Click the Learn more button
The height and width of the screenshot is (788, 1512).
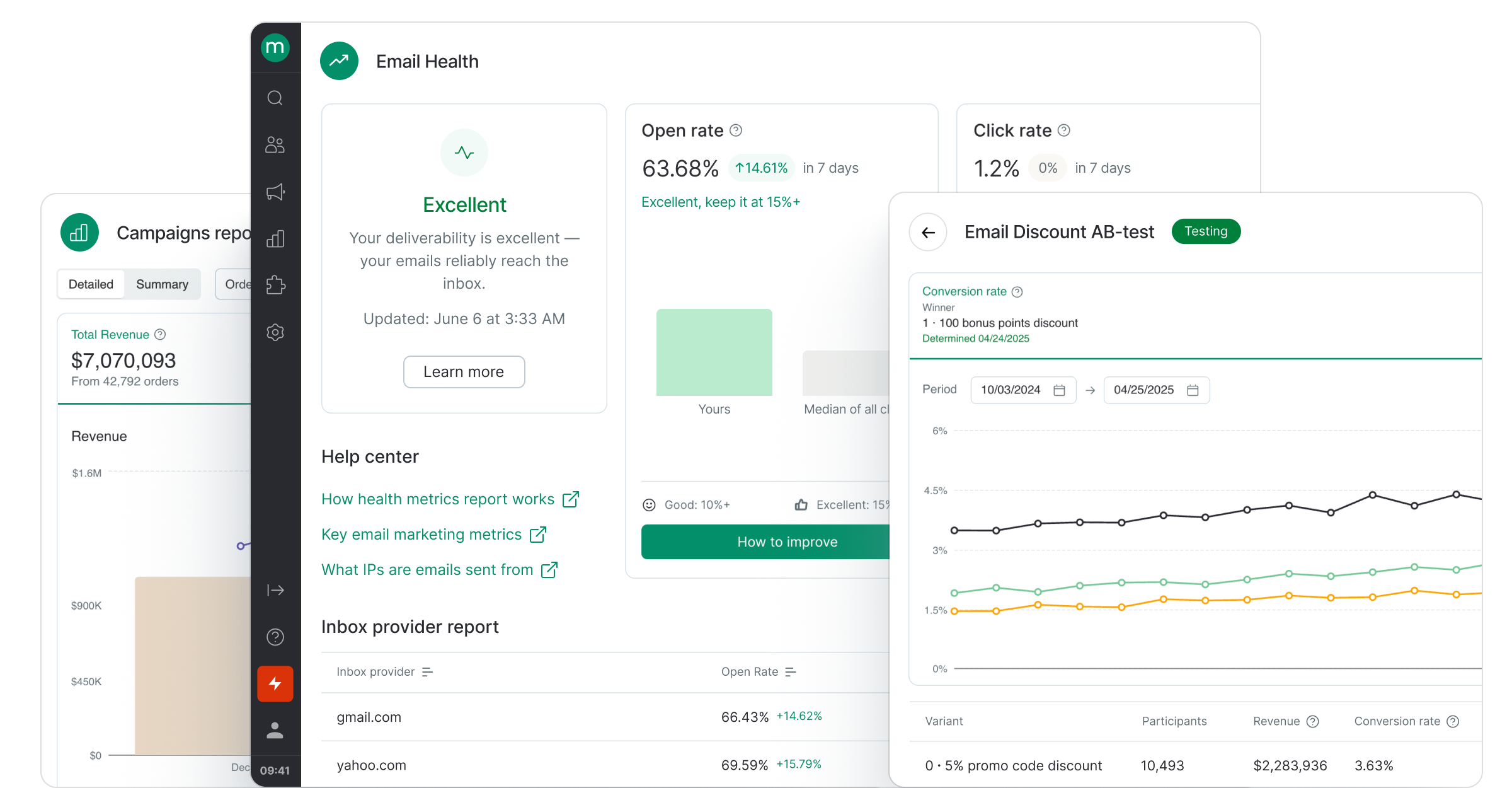[464, 372]
